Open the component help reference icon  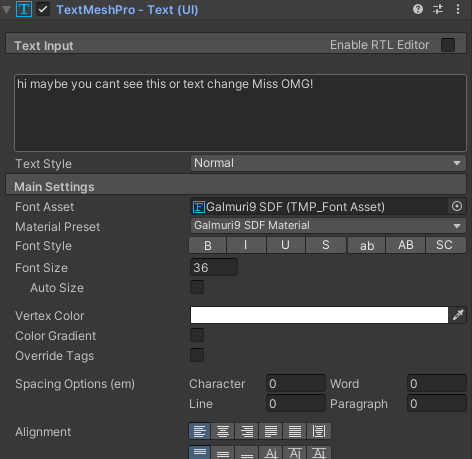[418, 9]
